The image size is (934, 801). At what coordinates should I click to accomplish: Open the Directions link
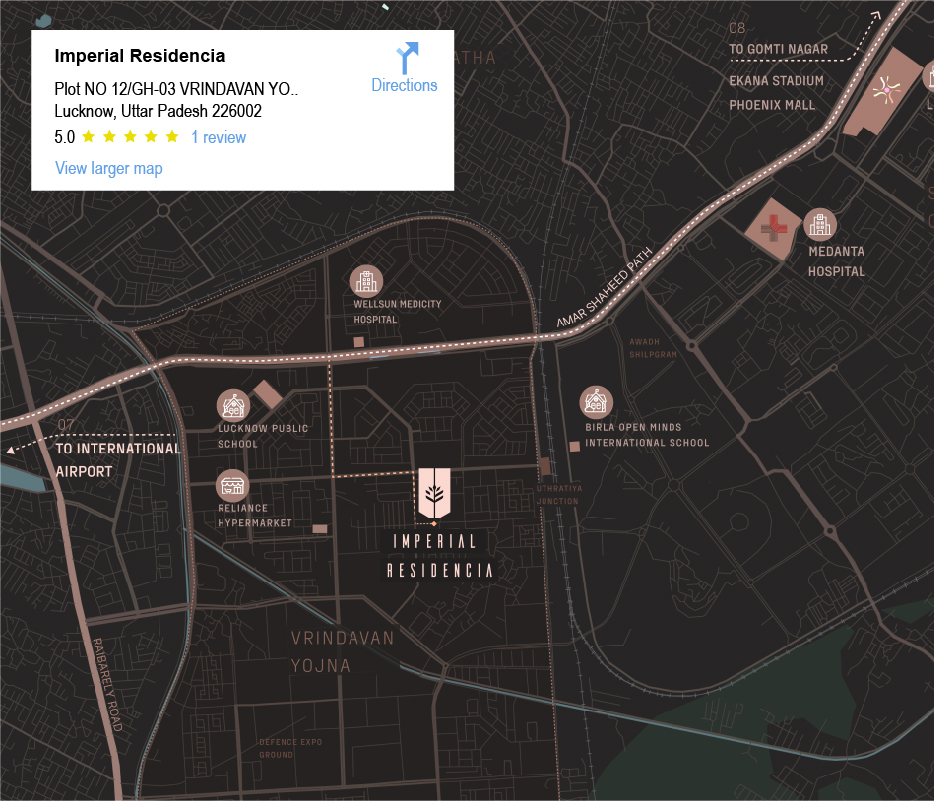404,86
